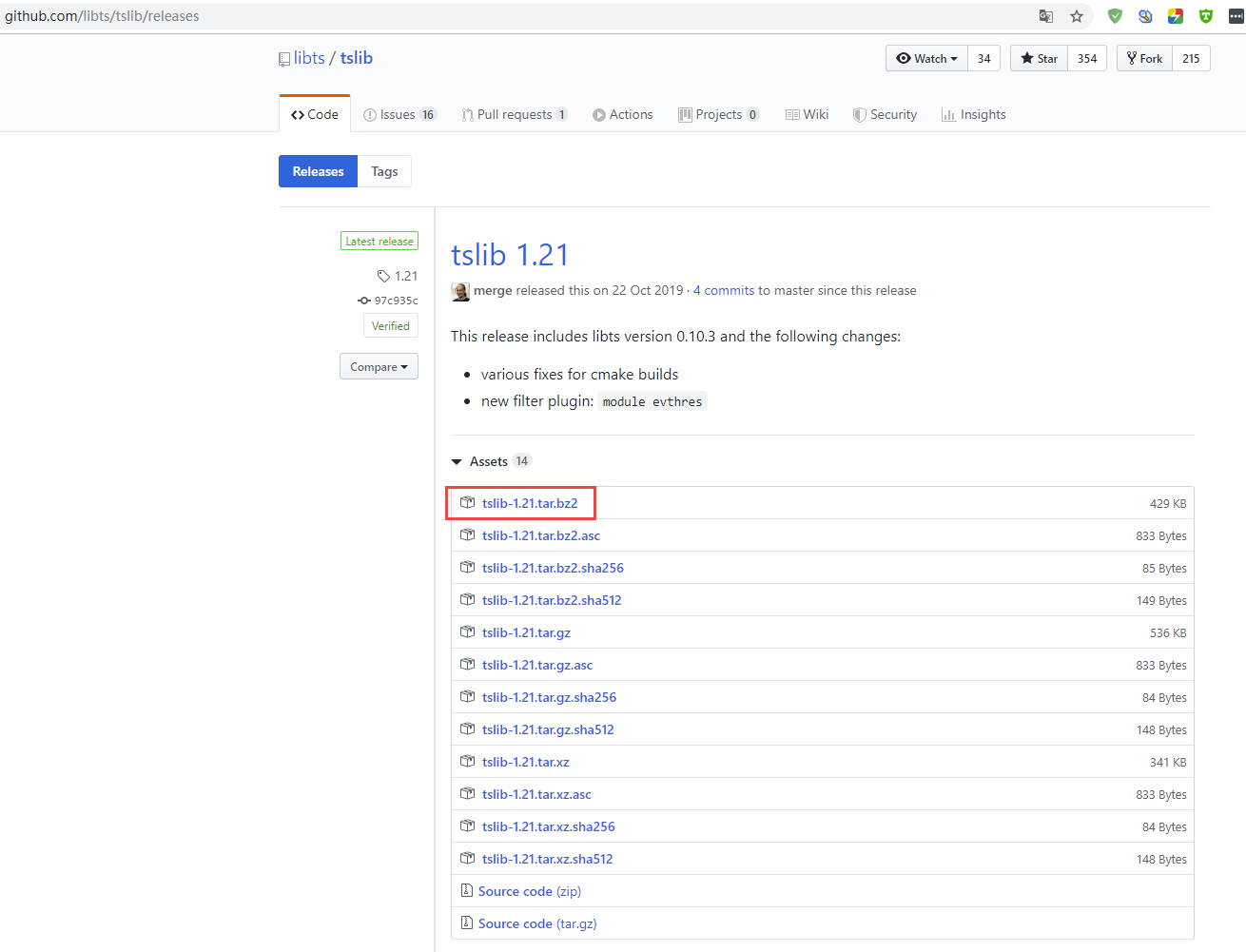View the 215 forks count
The height and width of the screenshot is (952, 1246).
(1191, 58)
